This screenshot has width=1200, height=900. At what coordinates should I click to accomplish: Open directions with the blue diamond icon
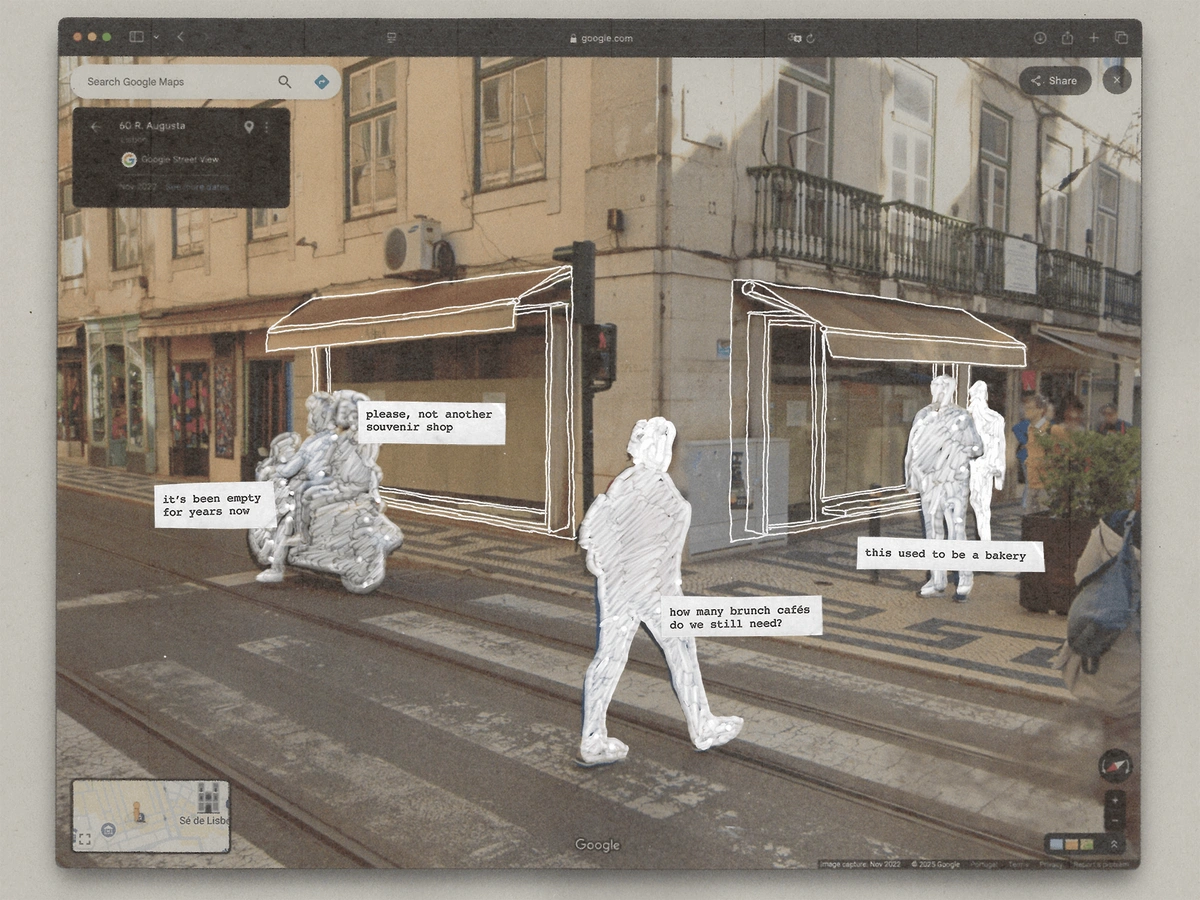(x=322, y=82)
